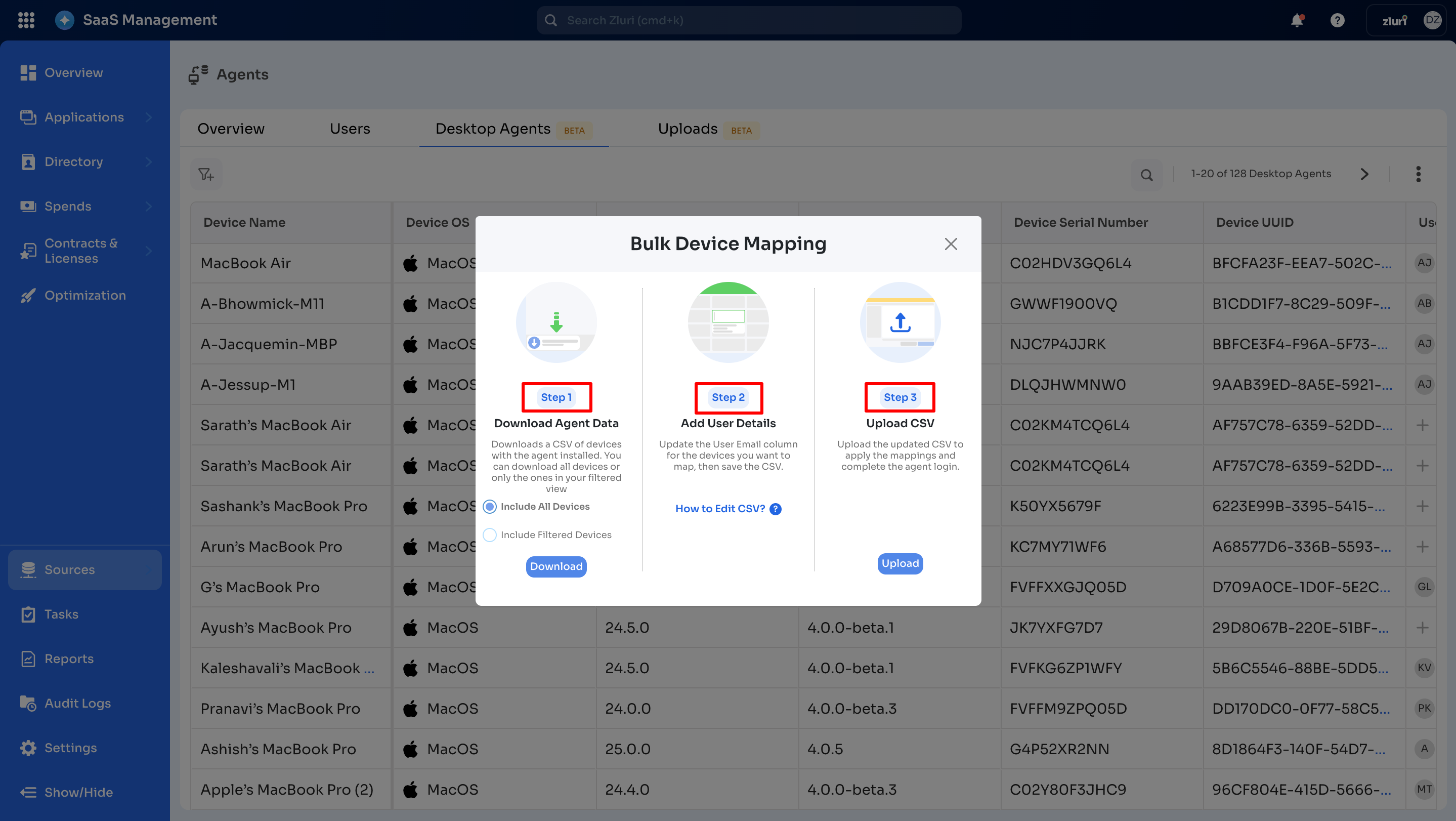Click the notifications bell icon

coord(1297,20)
